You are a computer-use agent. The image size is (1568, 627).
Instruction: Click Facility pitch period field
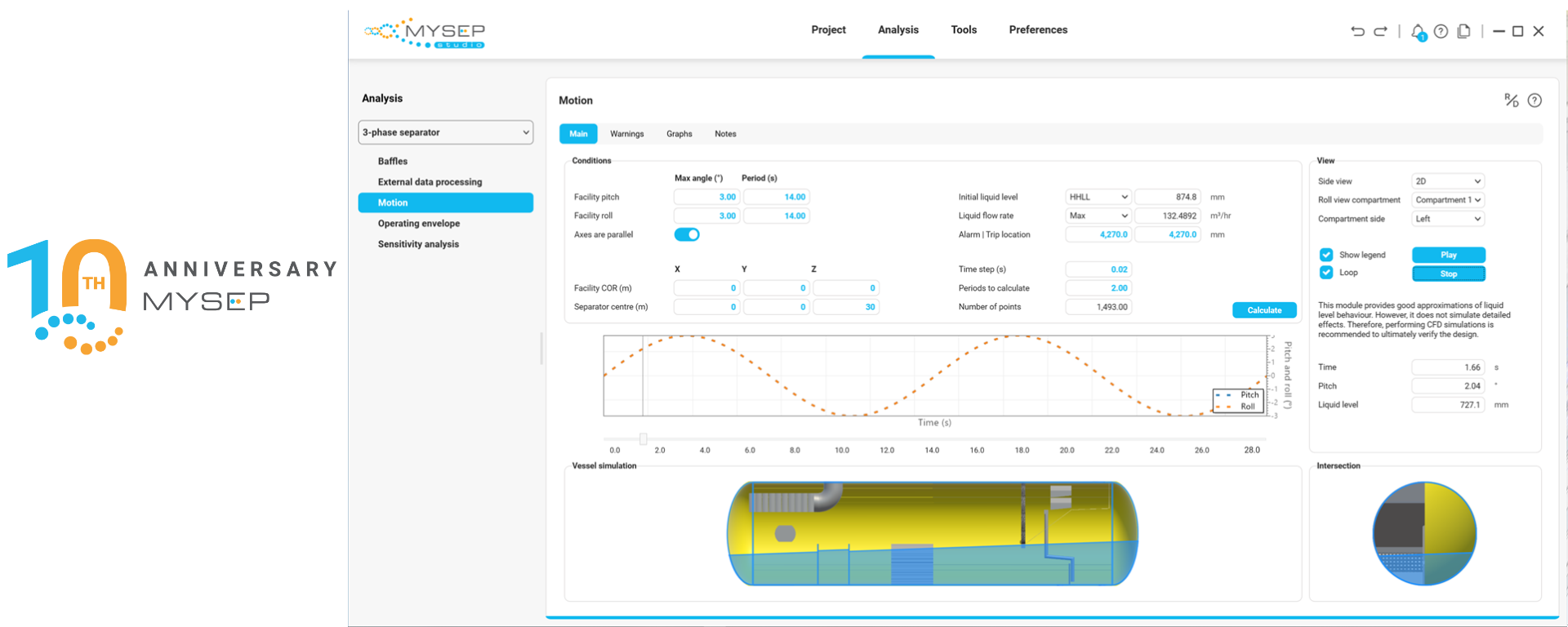(x=776, y=197)
